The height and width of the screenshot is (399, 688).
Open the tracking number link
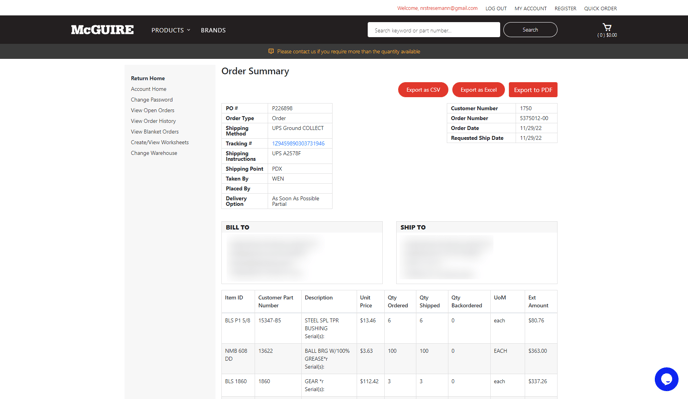click(298, 144)
